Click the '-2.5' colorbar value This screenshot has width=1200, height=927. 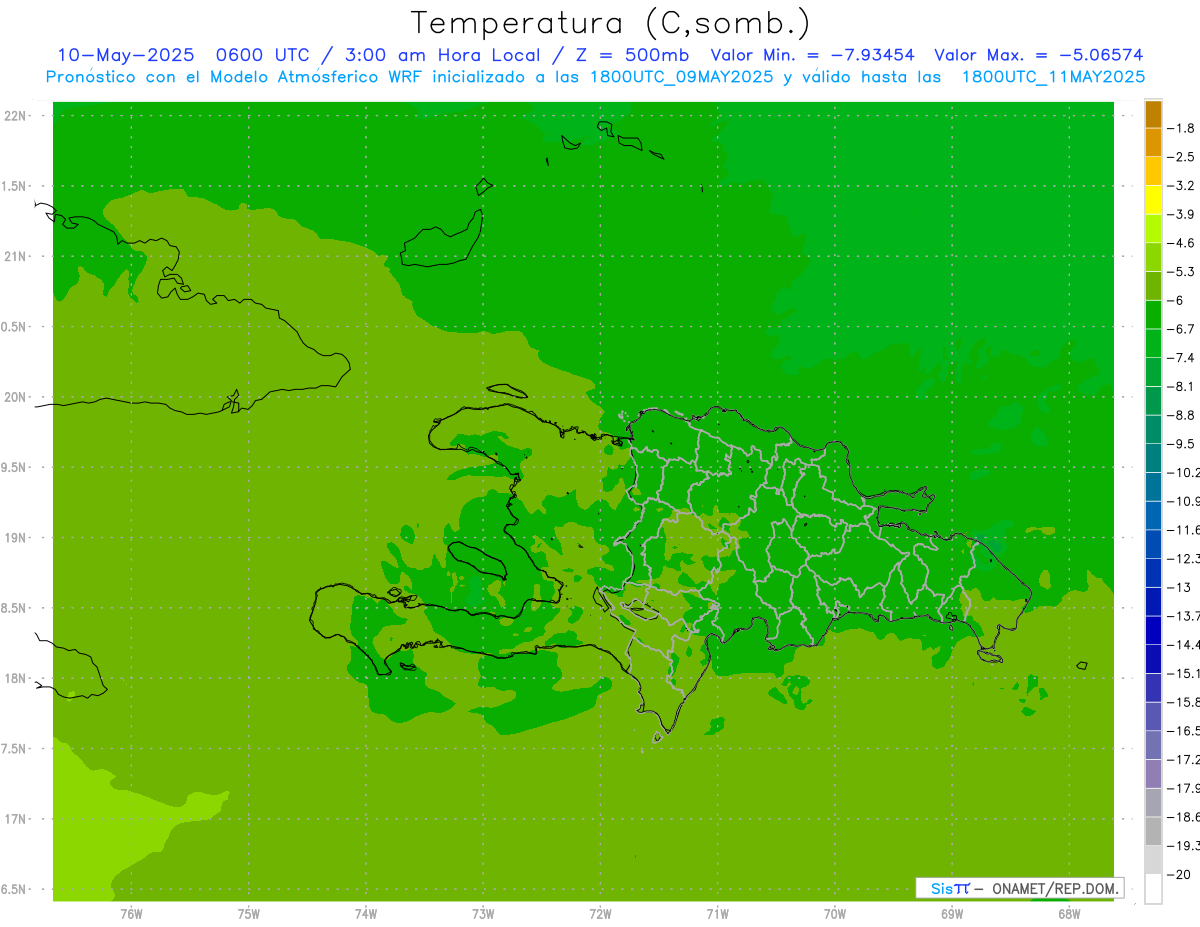[x=1180, y=157]
